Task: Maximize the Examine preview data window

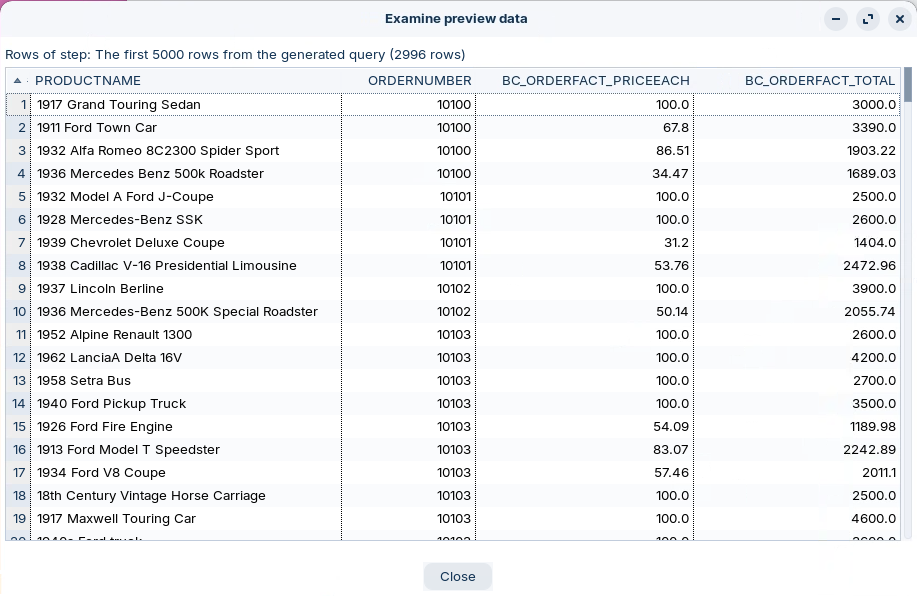Action: pyautogui.click(x=868, y=19)
